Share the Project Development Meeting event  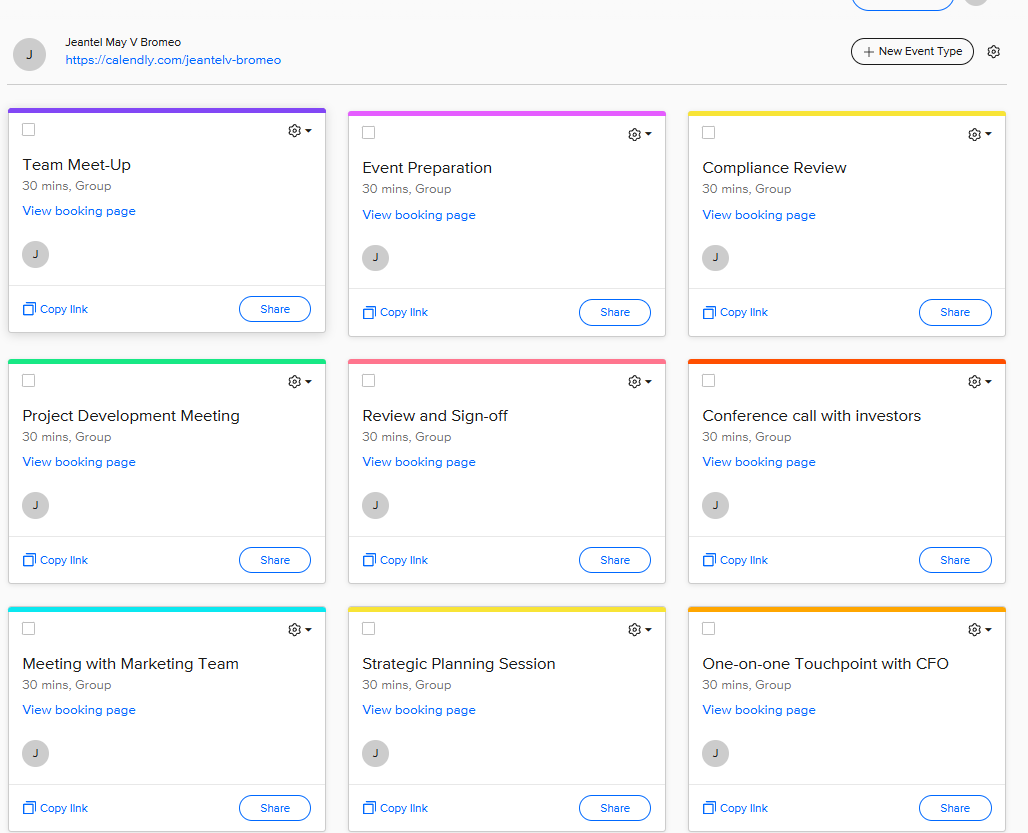pyautogui.click(x=275, y=560)
